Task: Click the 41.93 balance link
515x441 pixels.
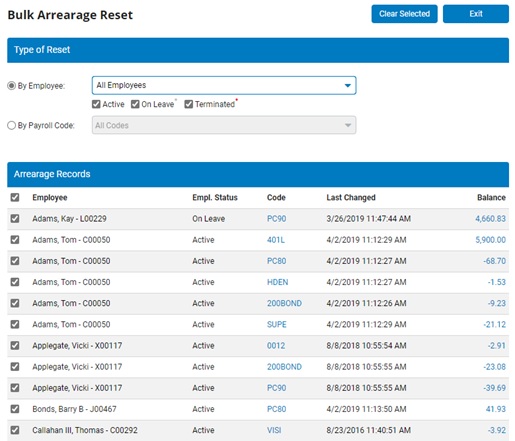Action: point(496,409)
